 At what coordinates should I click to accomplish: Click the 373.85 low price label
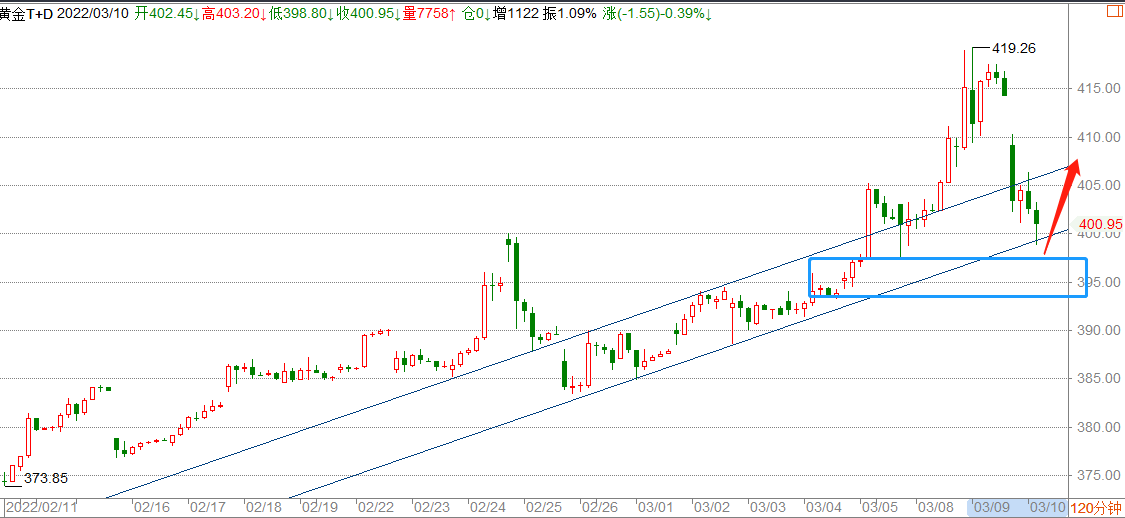pos(47,478)
